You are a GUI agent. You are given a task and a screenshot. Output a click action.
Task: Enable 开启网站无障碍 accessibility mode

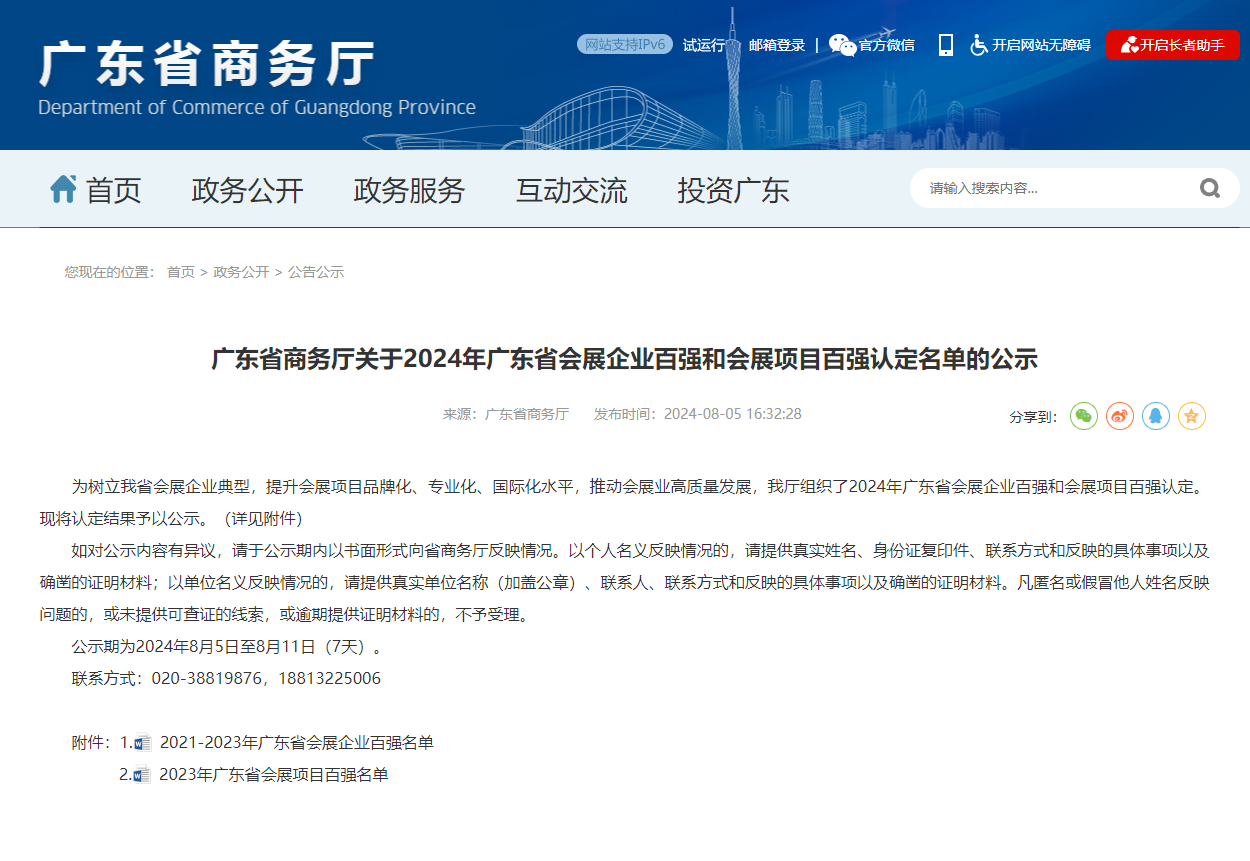pyautogui.click(x=1030, y=45)
